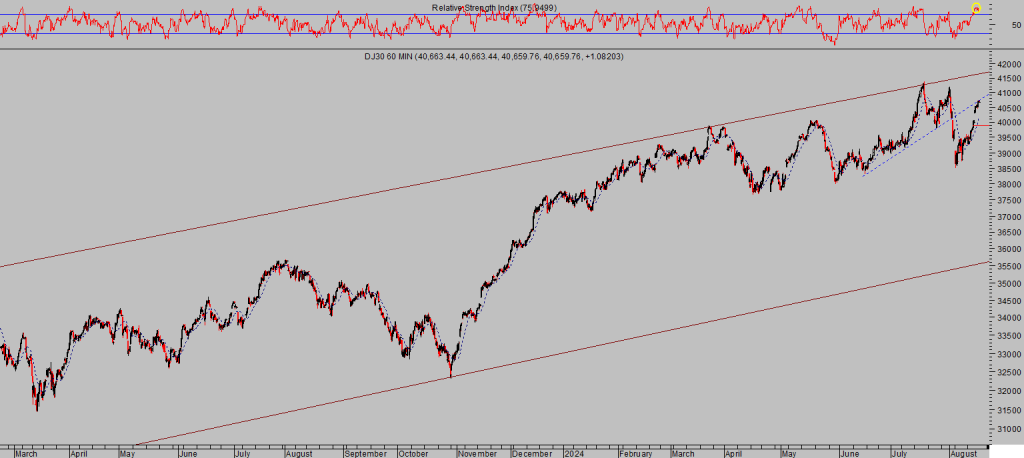This screenshot has width=1024, height=458.
Task: Click the yellow circle marker on RSI
Action: [976, 9]
